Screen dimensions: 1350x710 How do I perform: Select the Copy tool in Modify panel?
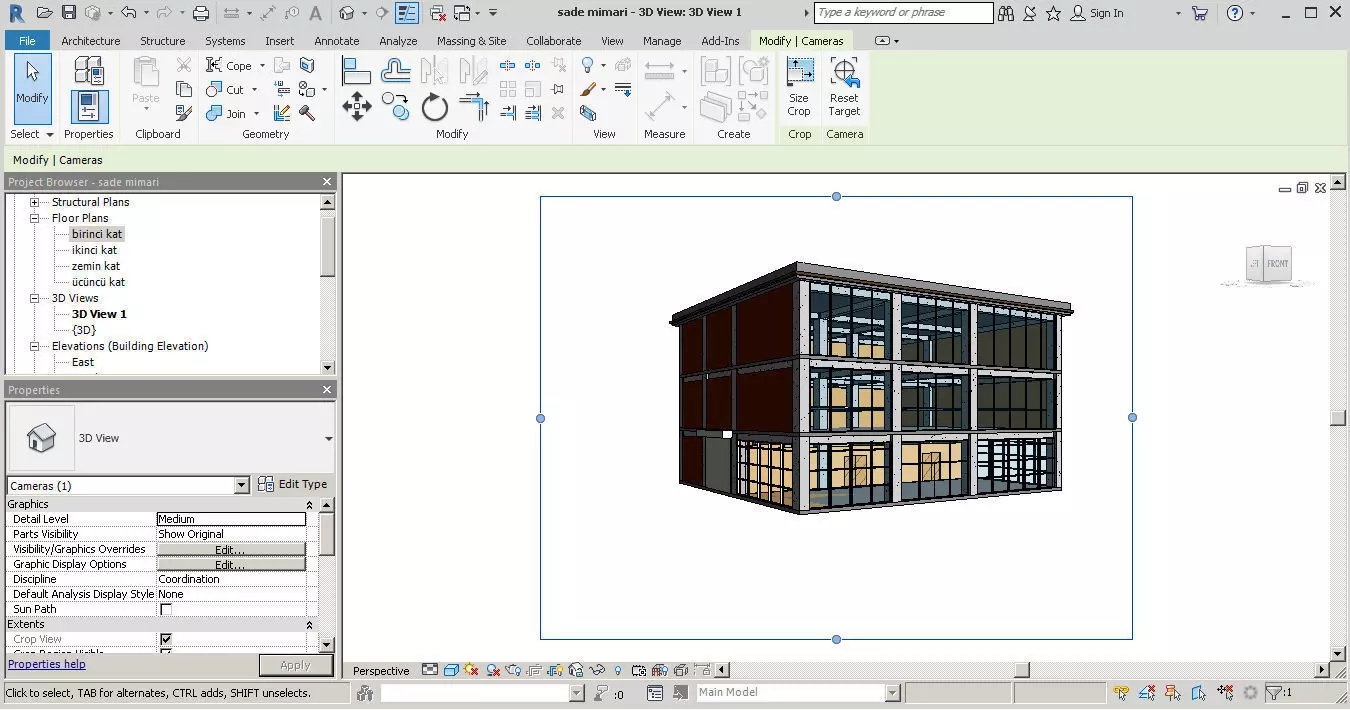(x=396, y=107)
